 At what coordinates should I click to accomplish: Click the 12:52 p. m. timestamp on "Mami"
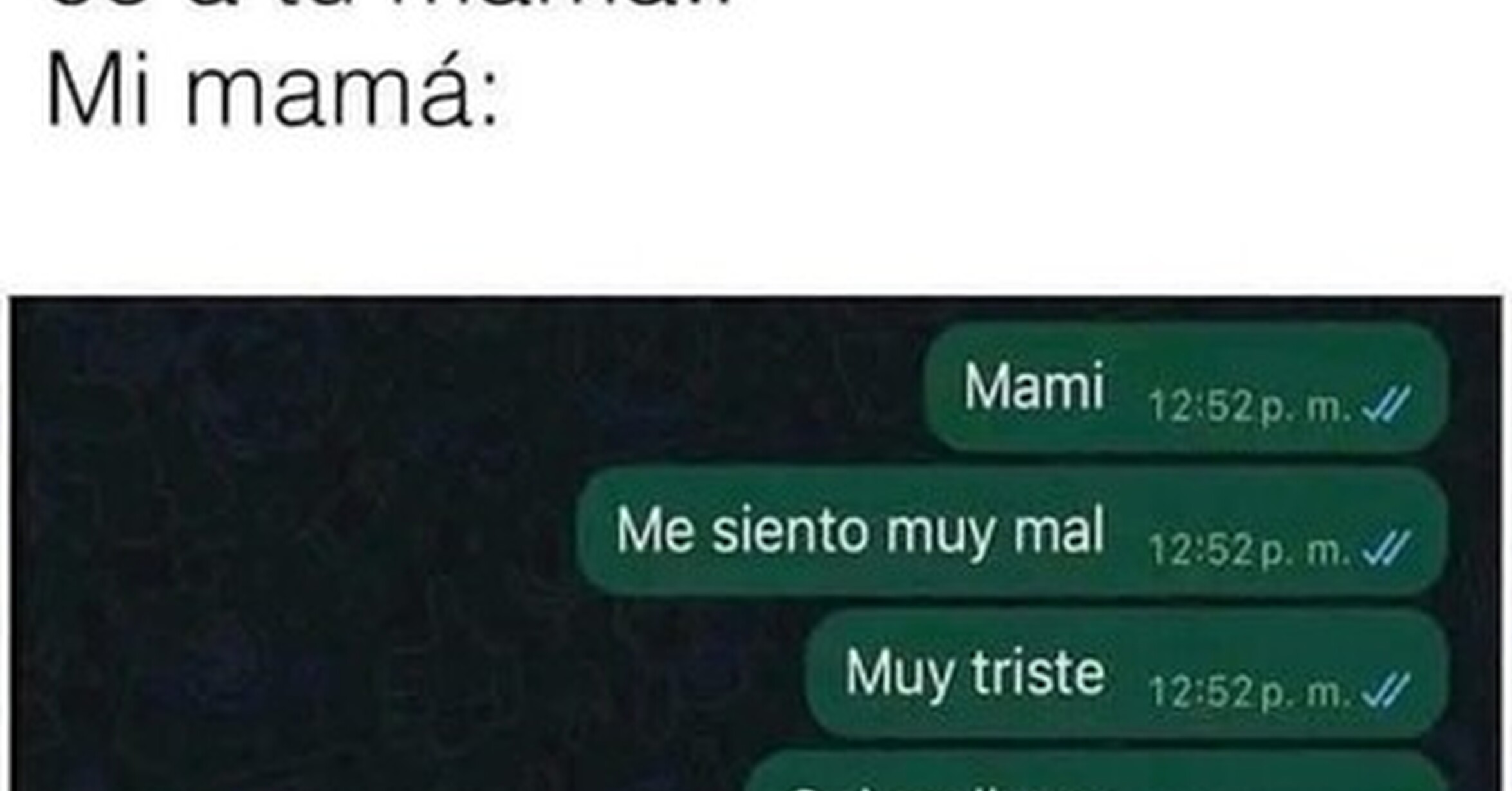tap(1249, 406)
